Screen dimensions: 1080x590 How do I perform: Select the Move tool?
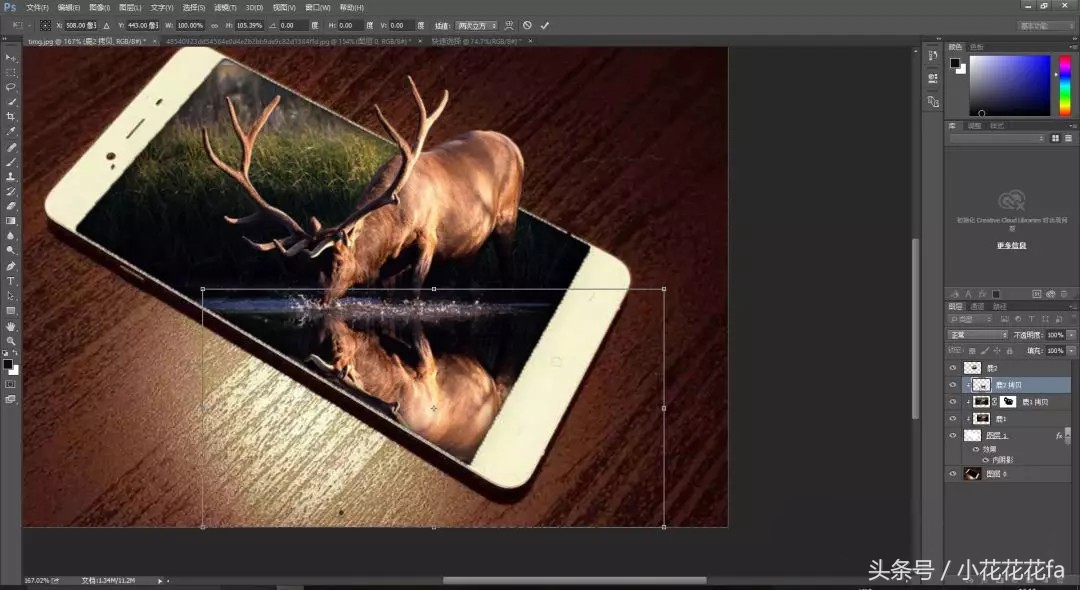click(x=12, y=58)
